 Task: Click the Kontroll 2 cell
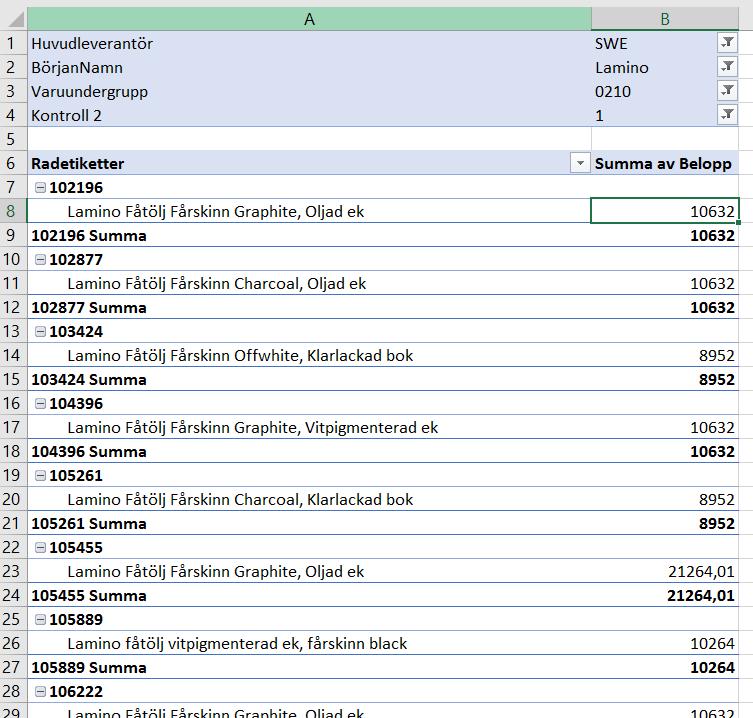tap(309, 115)
